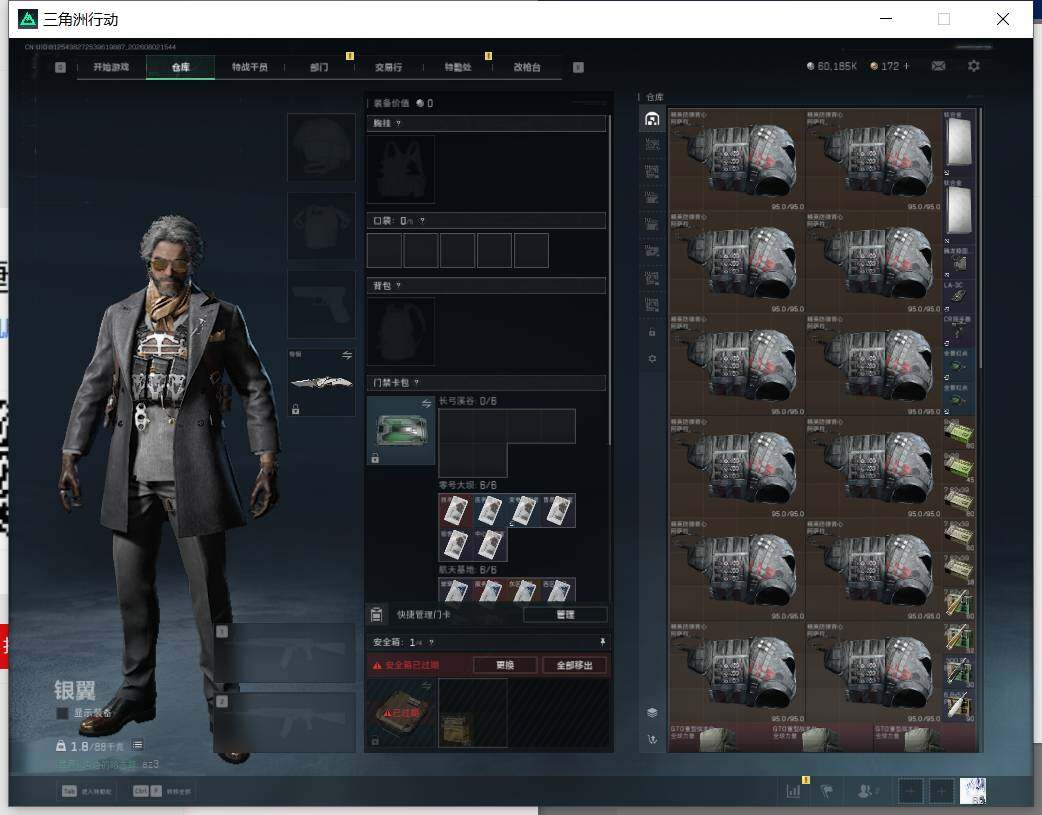Select the equipped knife slot
Image resolution: width=1042 pixels, height=815 pixels.
(321, 383)
